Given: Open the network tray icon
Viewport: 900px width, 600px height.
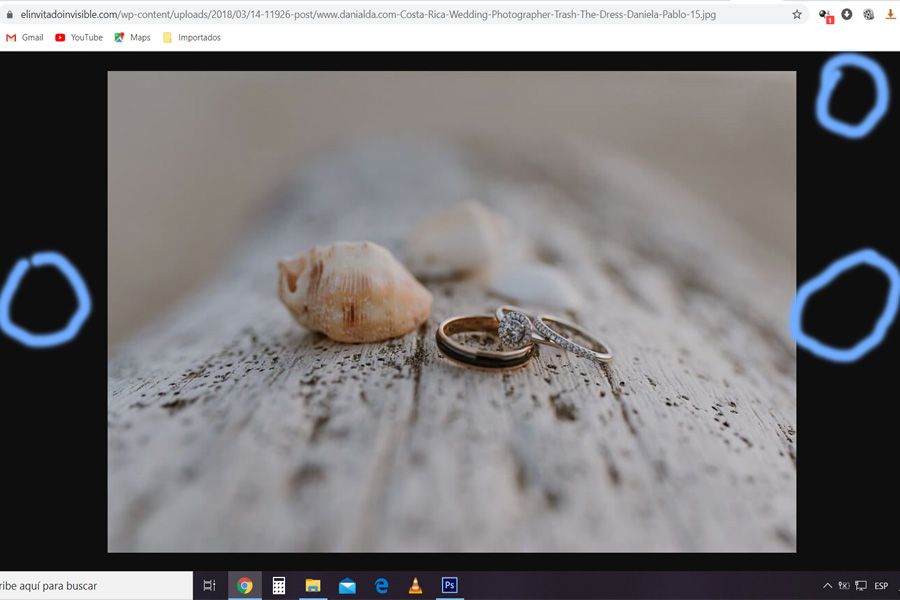Looking at the screenshot, I should [x=861, y=586].
